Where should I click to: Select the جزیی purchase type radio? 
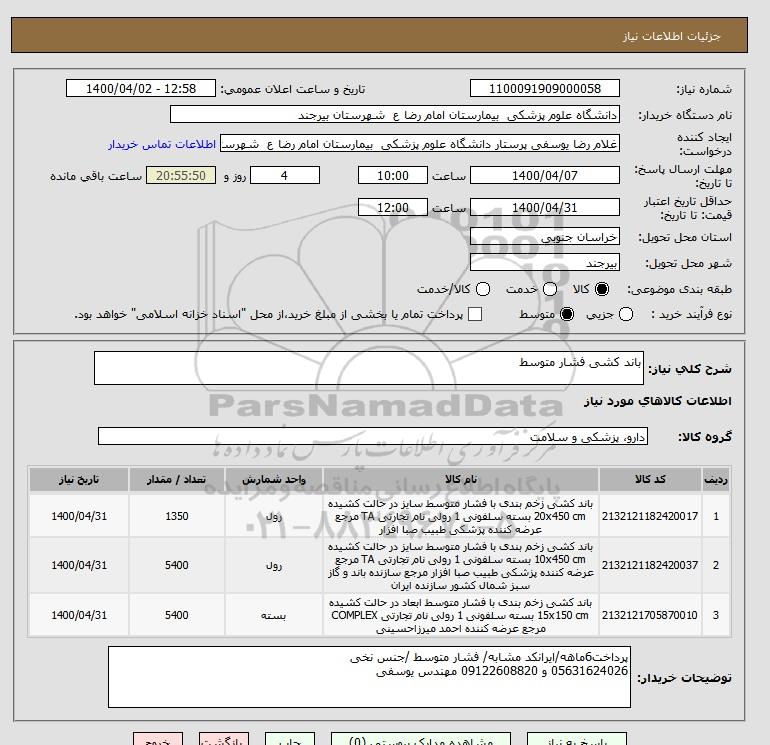tap(626, 314)
